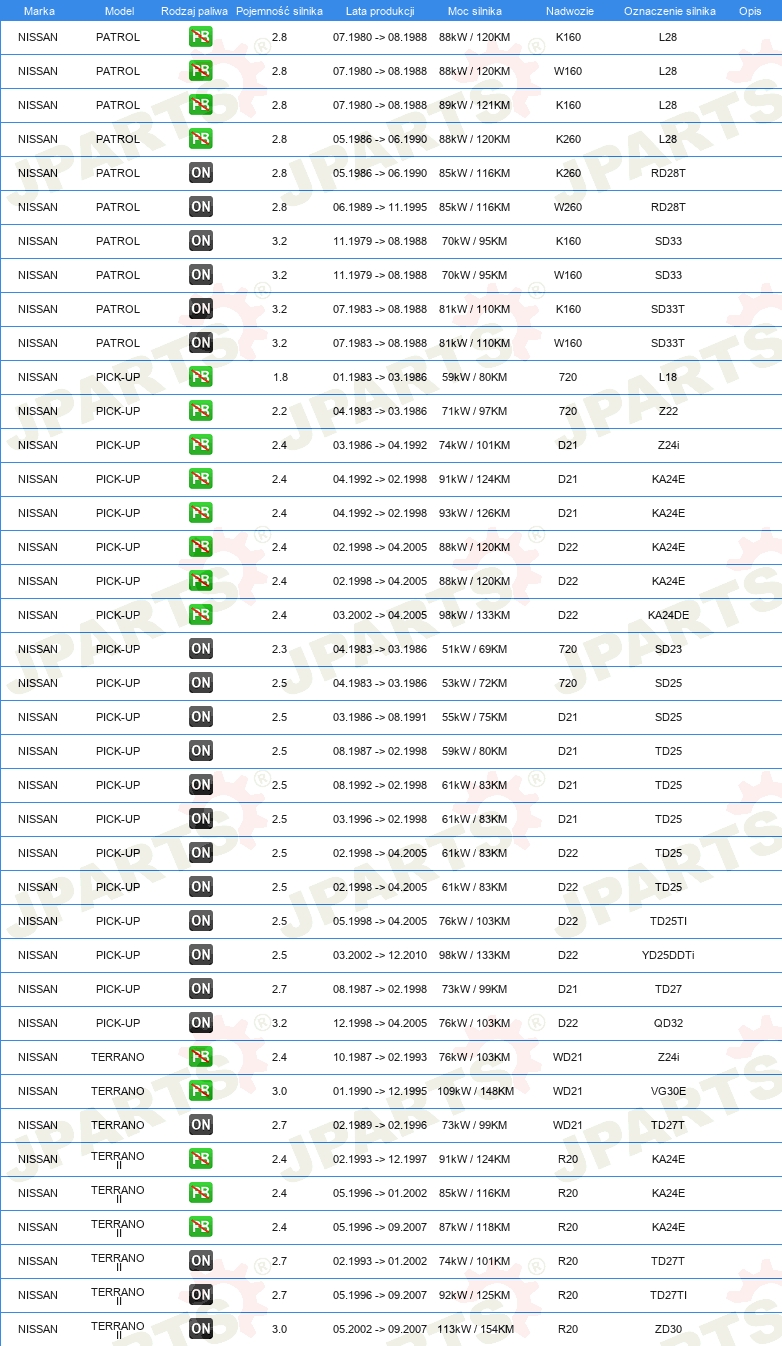
Task: Click the PB fuel icon in the TERRANO VG30E row
Action: [201, 1091]
